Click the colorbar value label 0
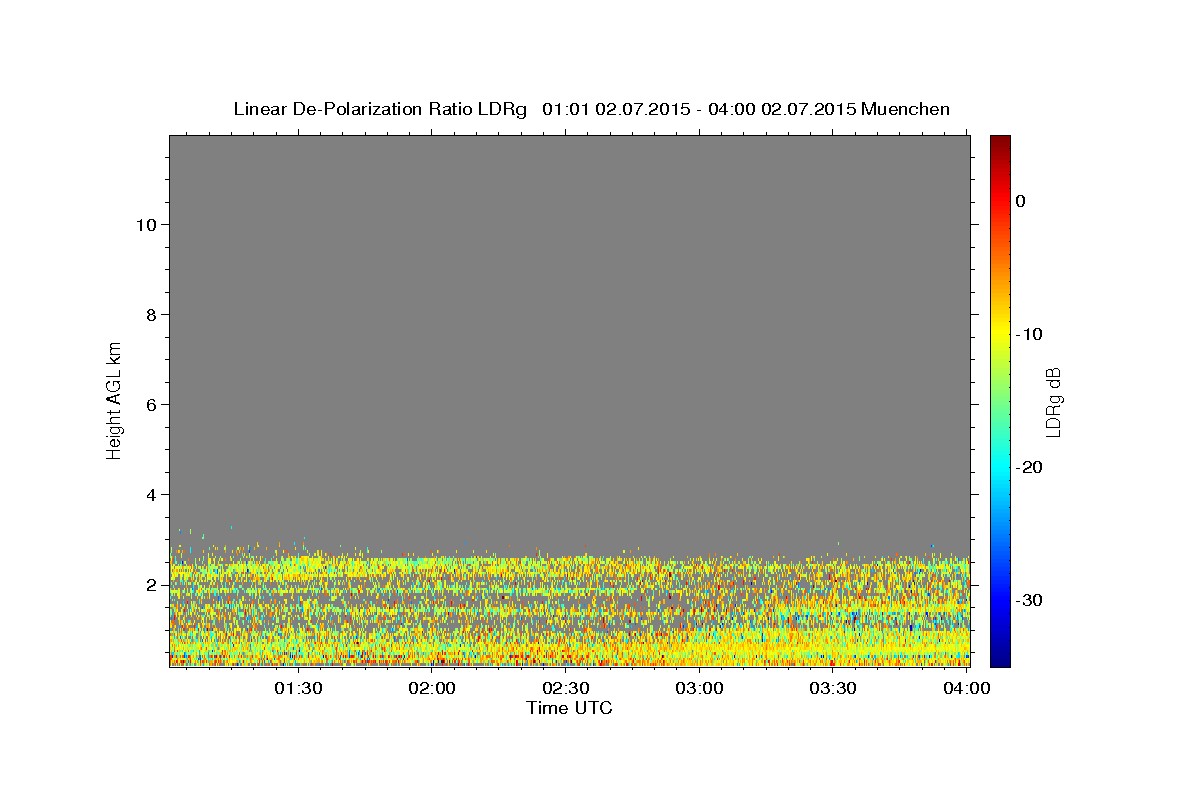The width and height of the screenshot is (1200, 800). (1020, 201)
